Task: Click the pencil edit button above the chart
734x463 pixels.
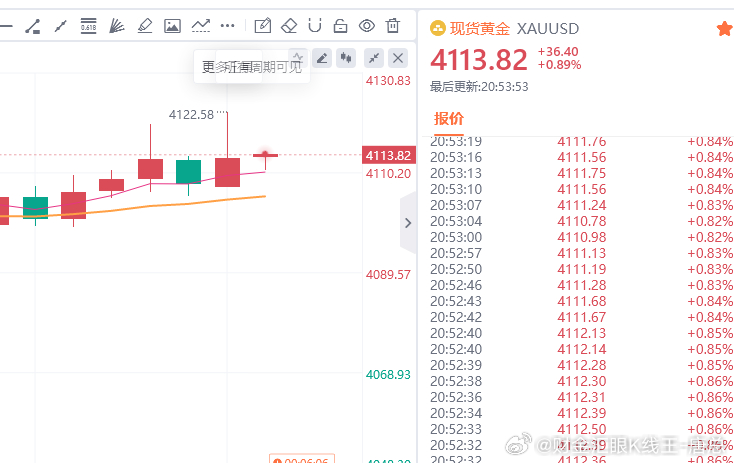Action: click(322, 58)
